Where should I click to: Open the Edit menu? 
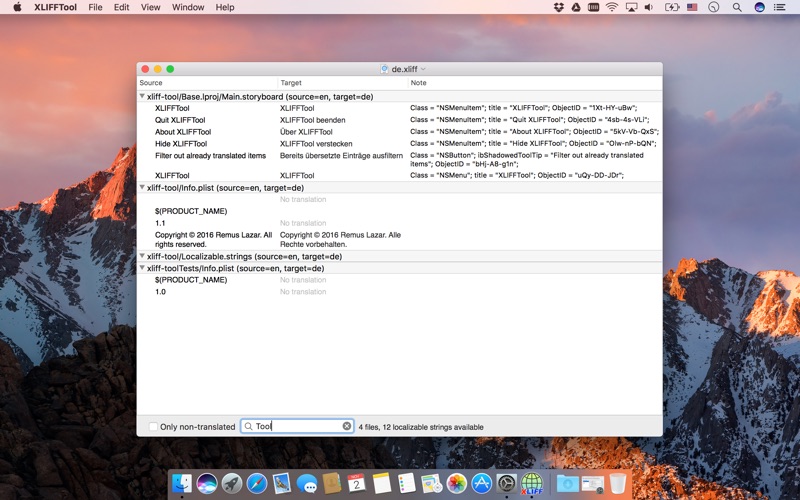point(121,7)
